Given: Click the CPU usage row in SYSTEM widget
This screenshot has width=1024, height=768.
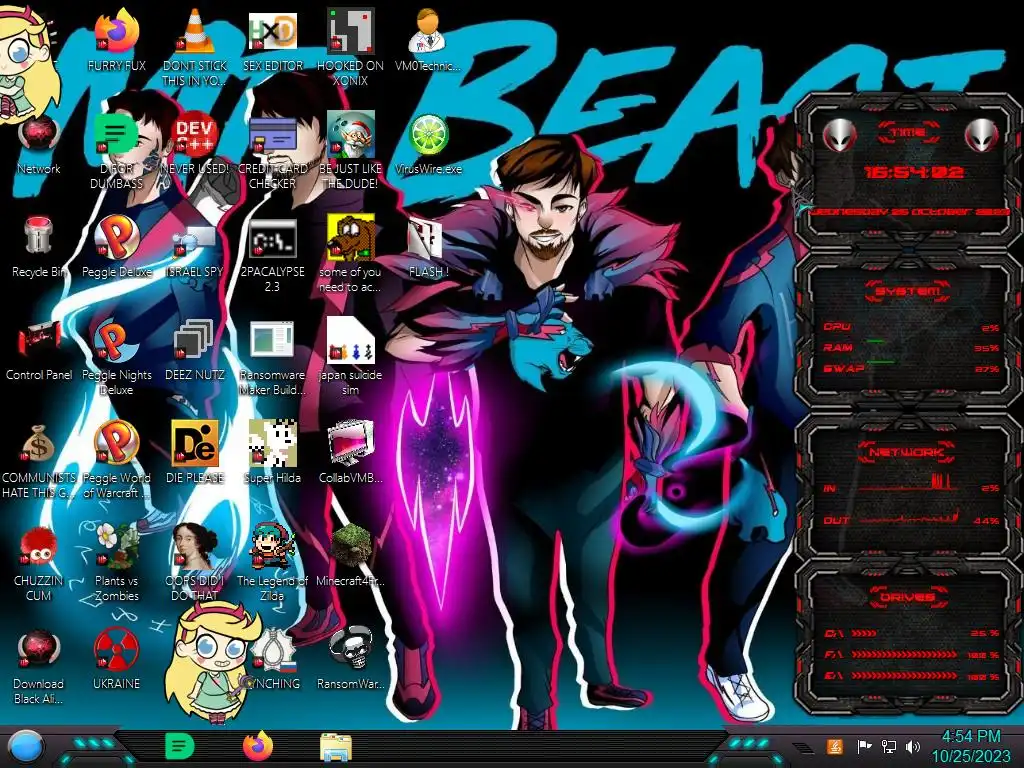Looking at the screenshot, I should (x=911, y=327).
